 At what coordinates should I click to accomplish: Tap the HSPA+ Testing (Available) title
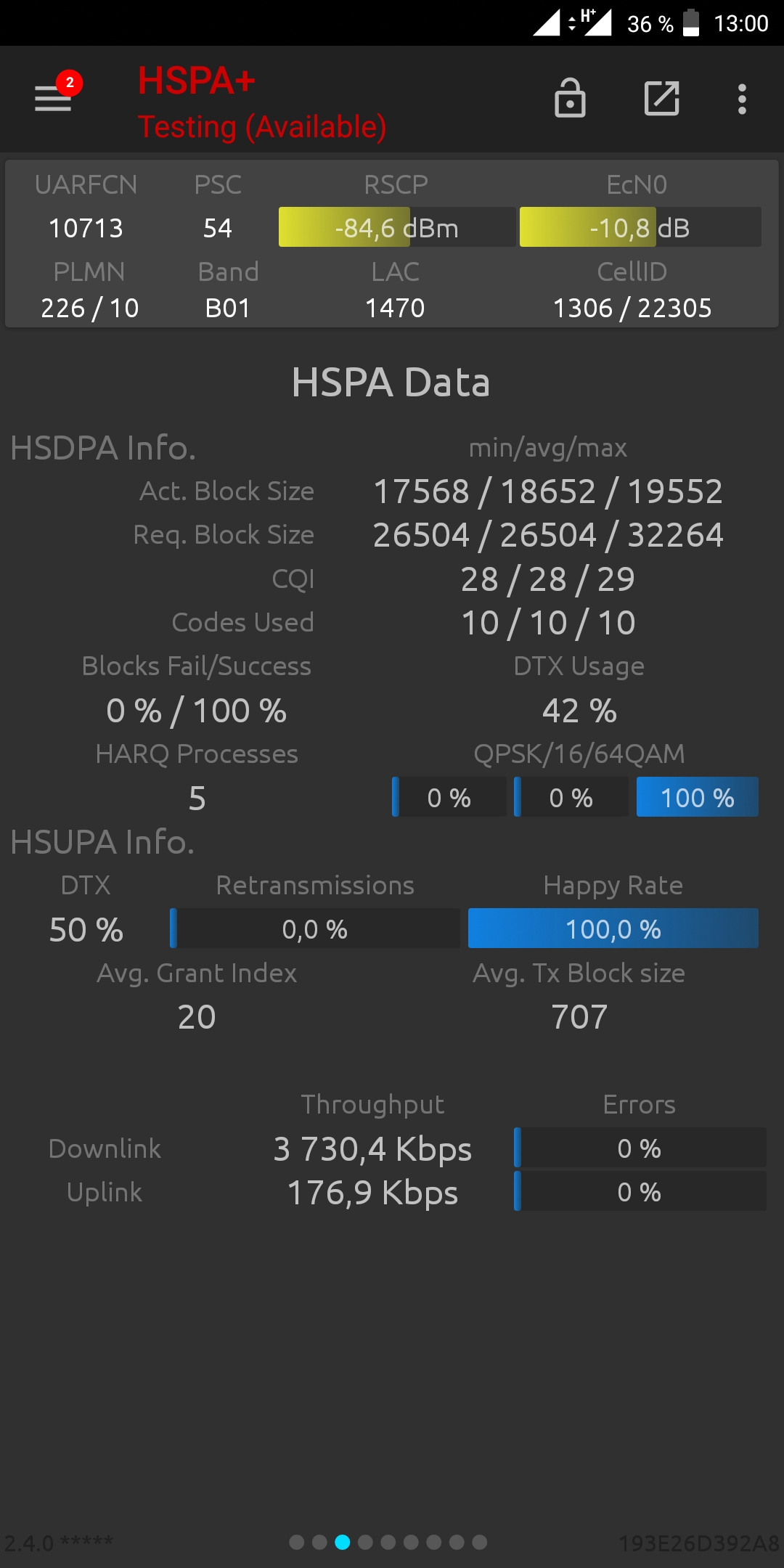coord(262,102)
